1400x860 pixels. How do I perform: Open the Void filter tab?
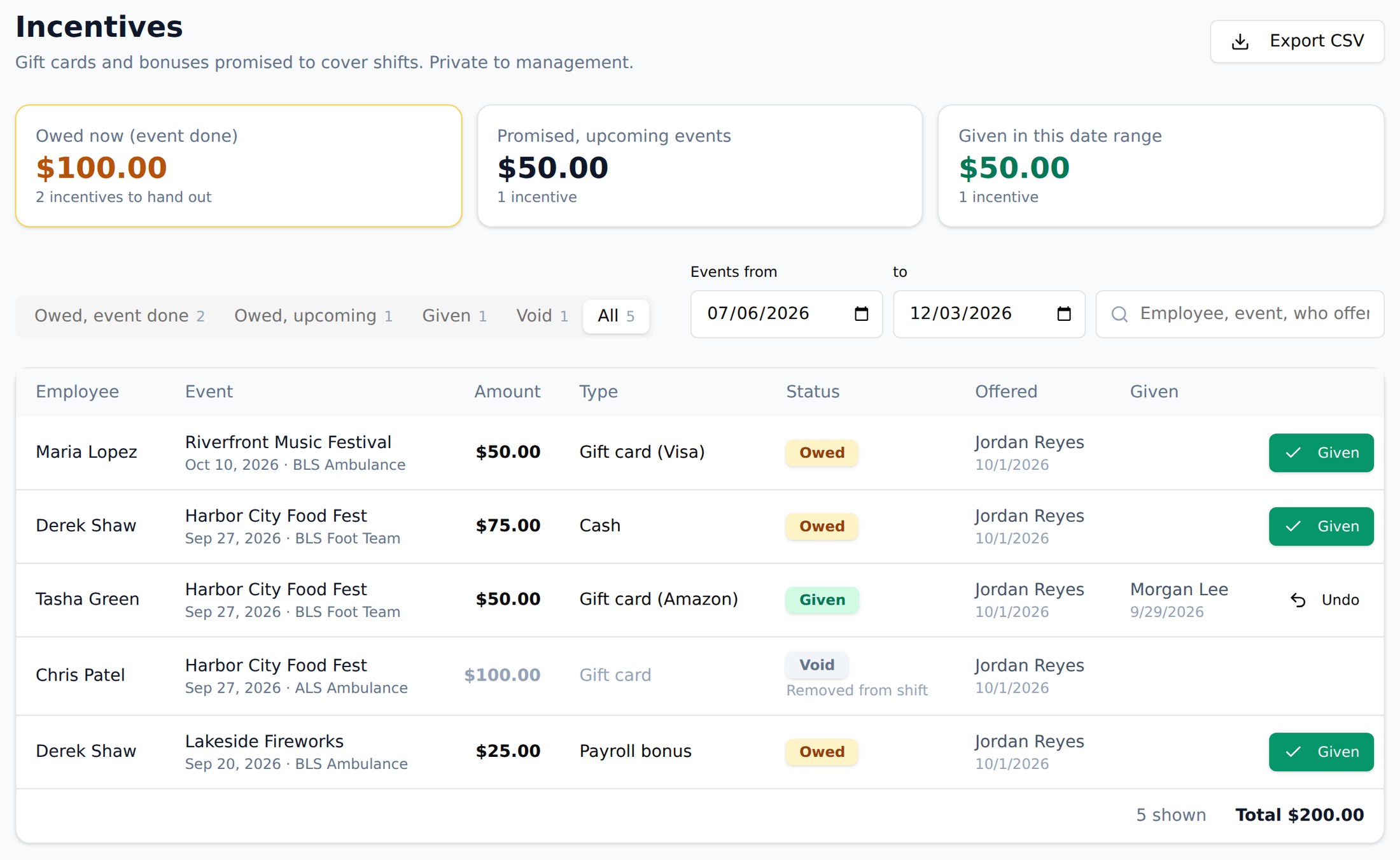coord(542,316)
